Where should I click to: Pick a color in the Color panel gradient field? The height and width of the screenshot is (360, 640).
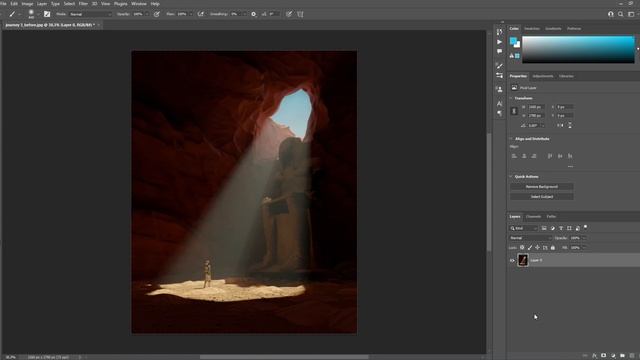(x=578, y=49)
